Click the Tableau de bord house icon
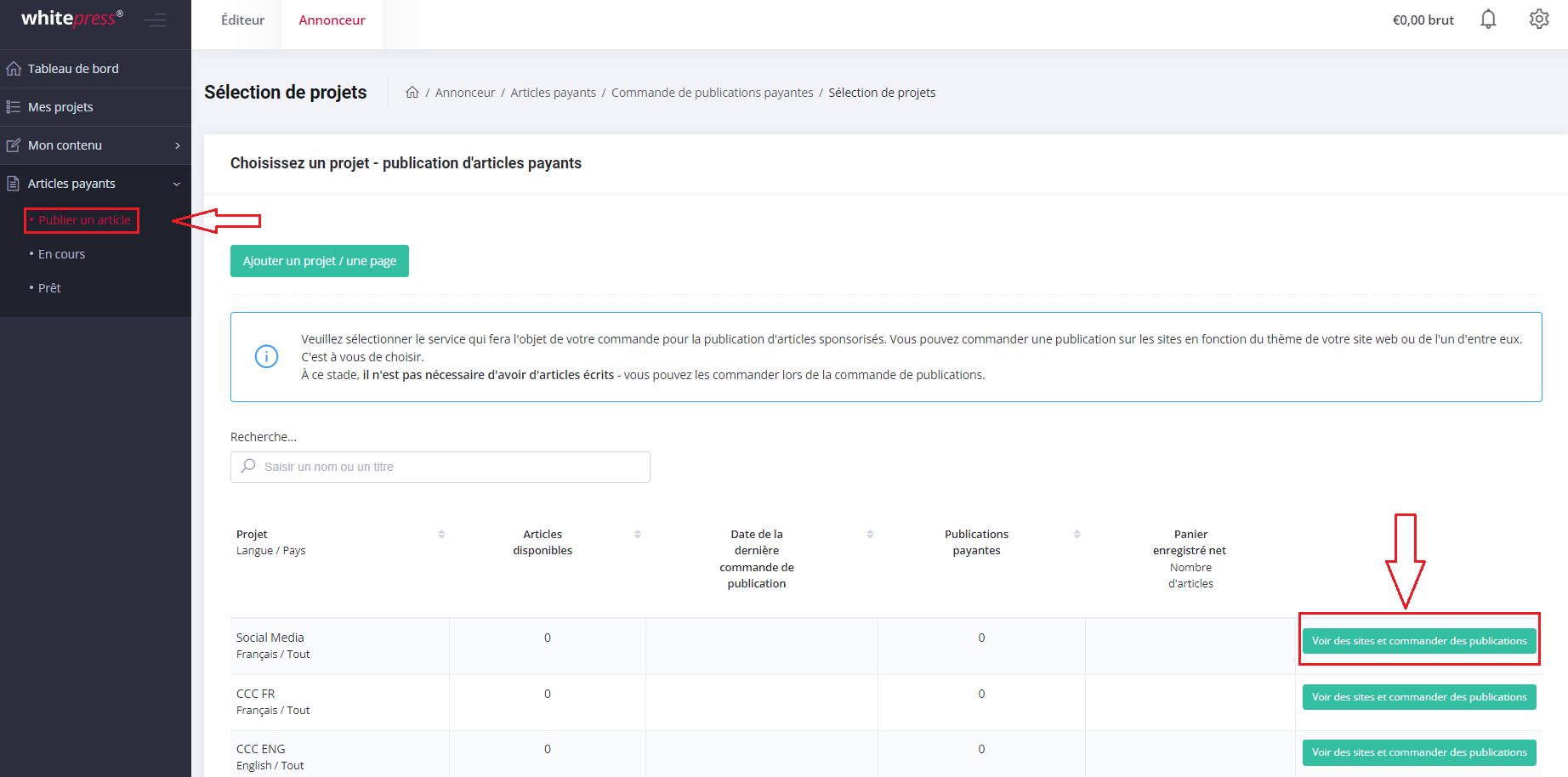 click(x=14, y=69)
